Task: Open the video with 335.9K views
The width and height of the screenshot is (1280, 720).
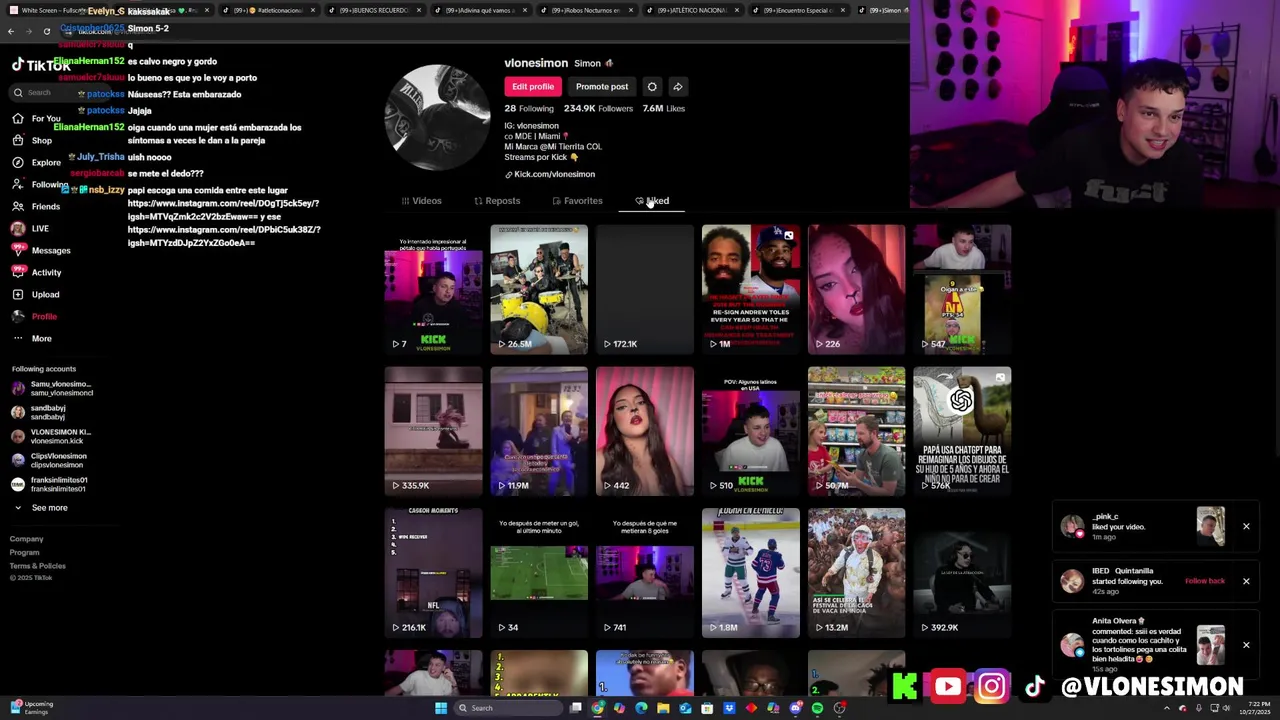Action: [433, 431]
